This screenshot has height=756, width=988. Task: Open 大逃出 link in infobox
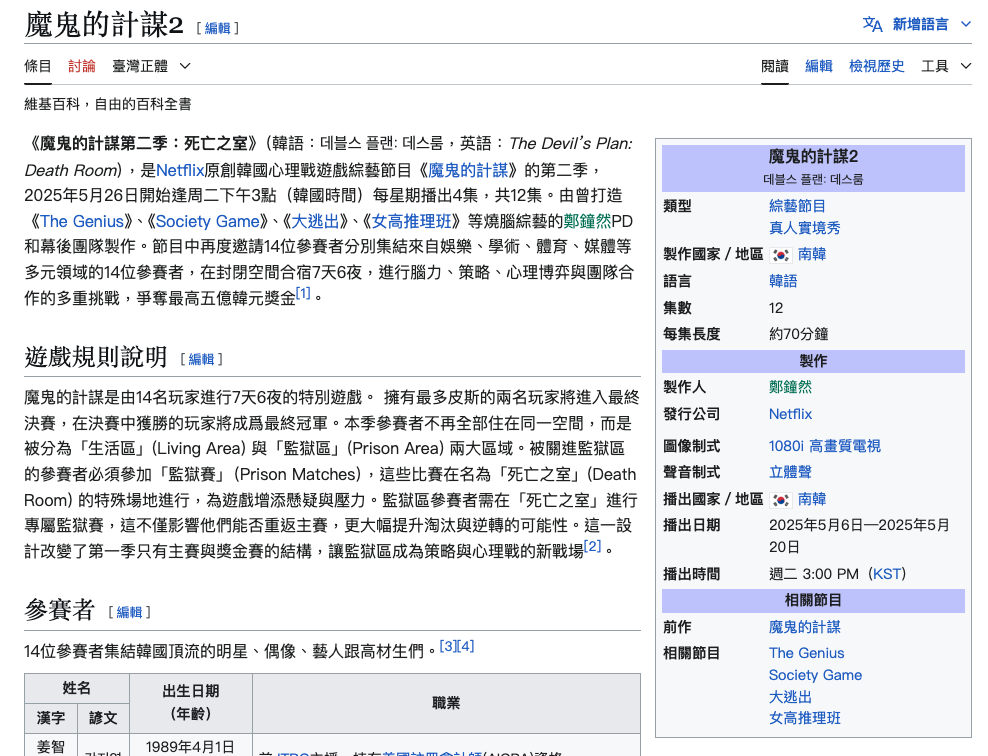coord(790,697)
